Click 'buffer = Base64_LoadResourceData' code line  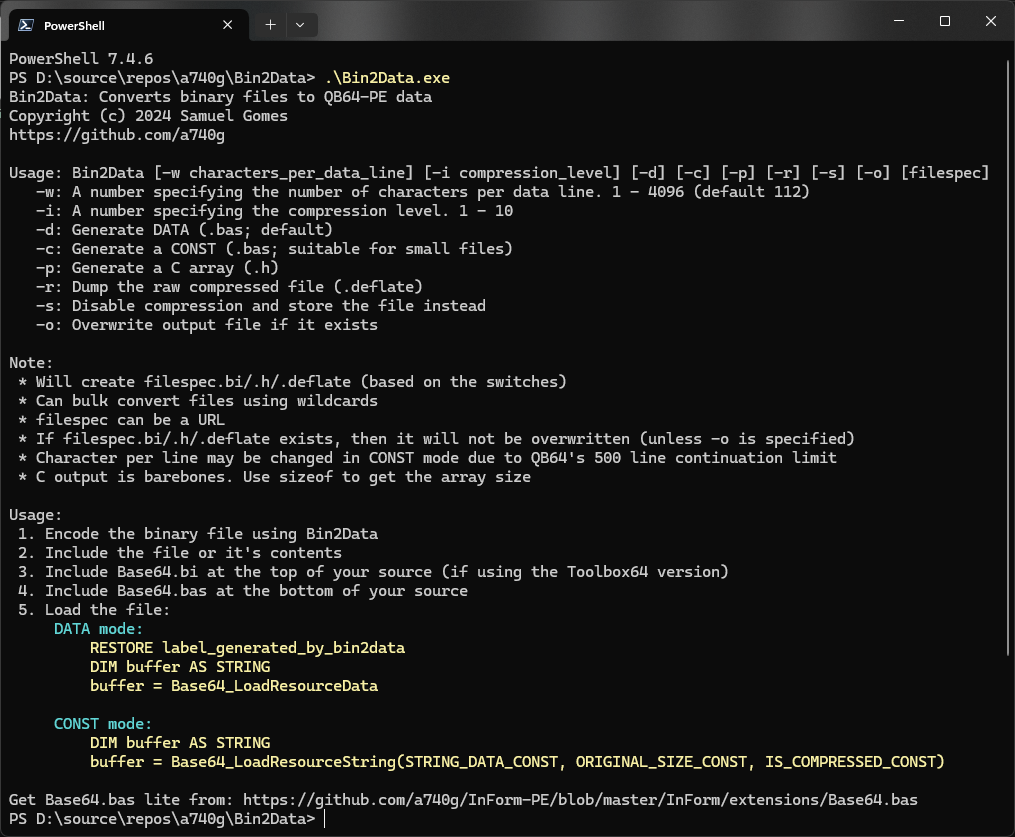pyautogui.click(x=234, y=686)
